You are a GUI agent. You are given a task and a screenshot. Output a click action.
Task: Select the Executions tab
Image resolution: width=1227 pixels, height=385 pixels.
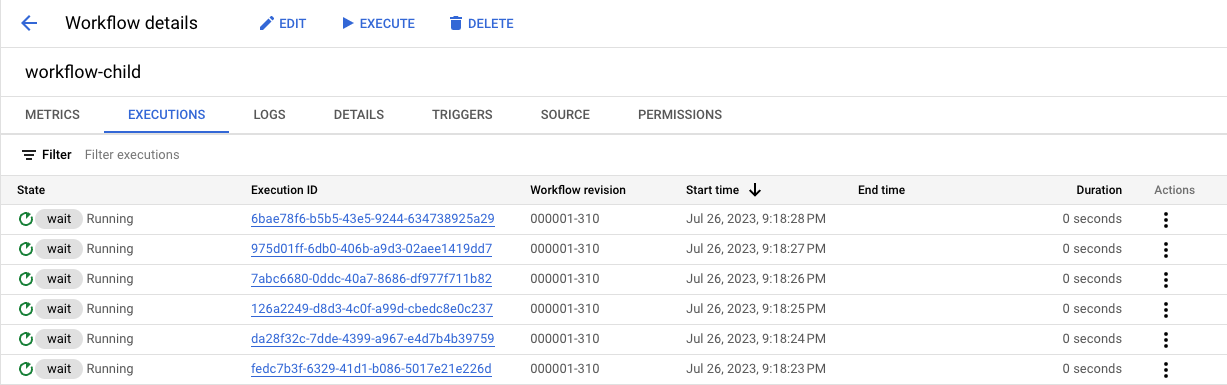167,115
